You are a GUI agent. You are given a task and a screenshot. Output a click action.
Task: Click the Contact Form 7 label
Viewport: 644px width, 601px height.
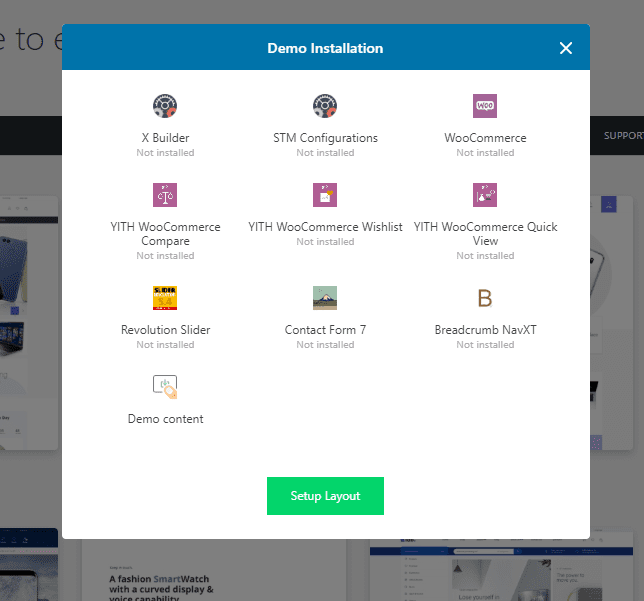[325, 330]
